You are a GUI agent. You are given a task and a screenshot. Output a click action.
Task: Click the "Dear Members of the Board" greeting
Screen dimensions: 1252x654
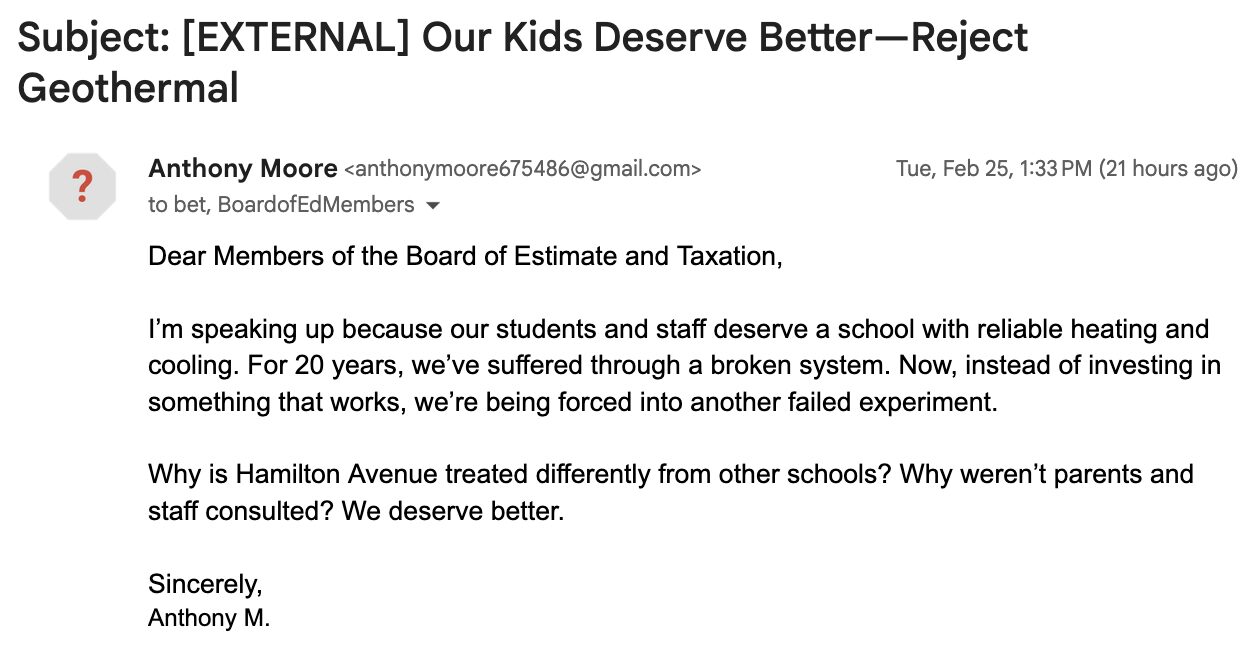click(330, 256)
